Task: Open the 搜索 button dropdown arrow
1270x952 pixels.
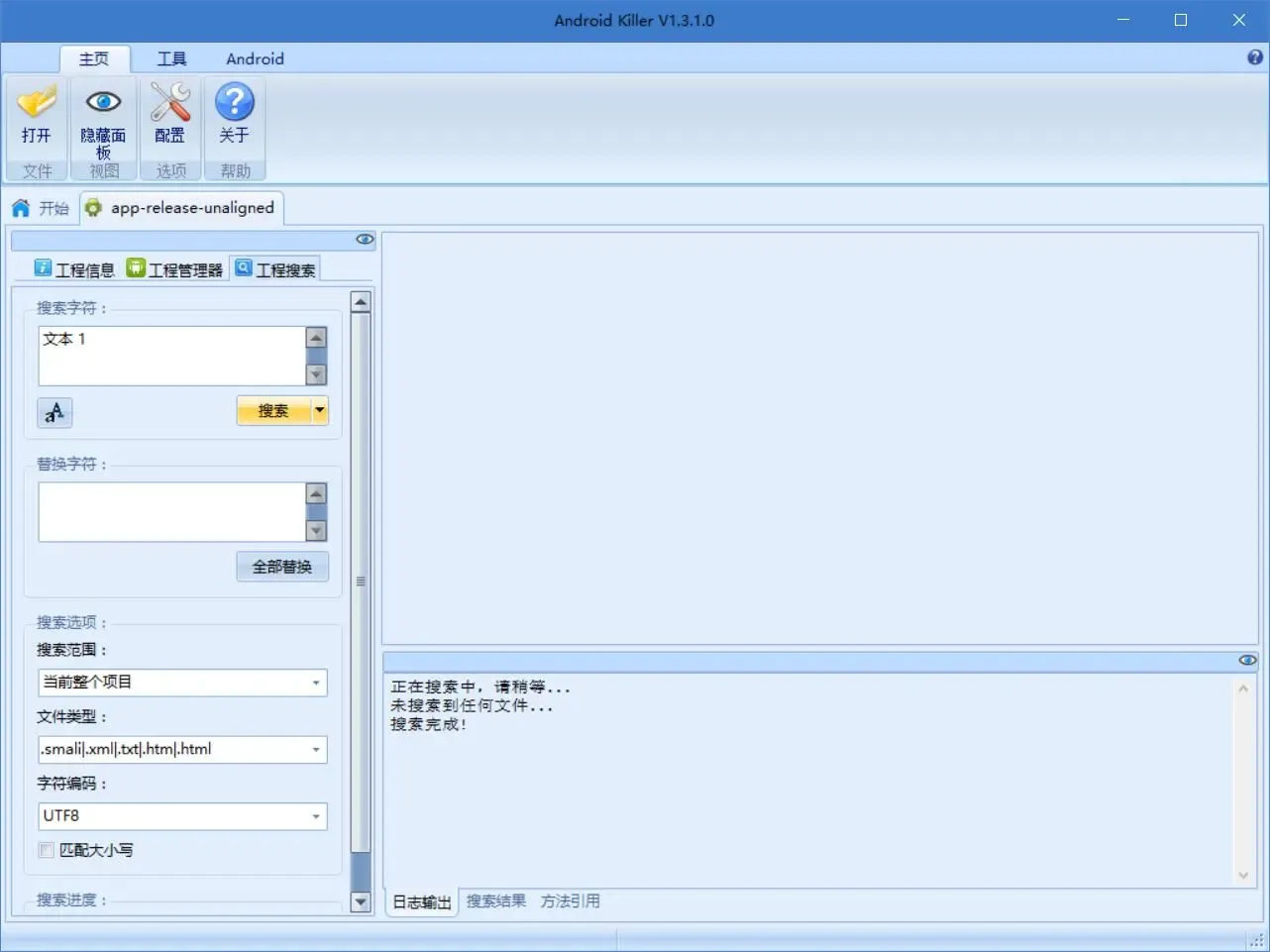Action: click(x=320, y=410)
